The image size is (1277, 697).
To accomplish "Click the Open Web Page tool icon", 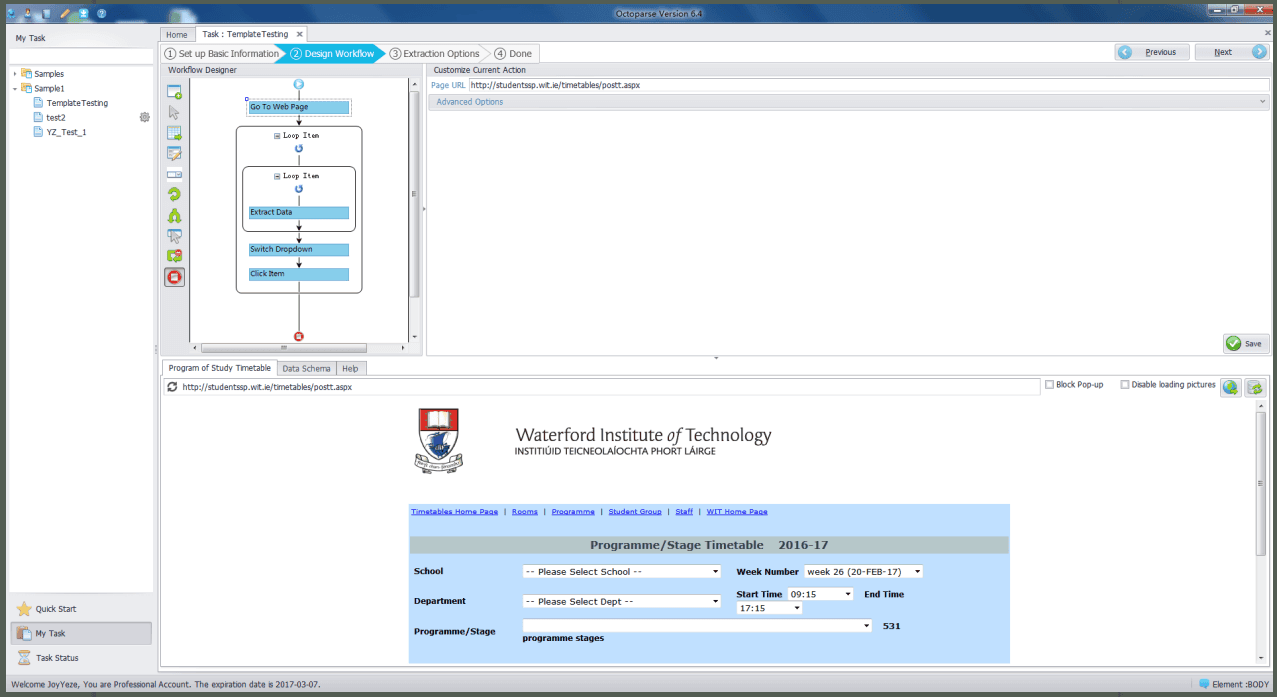I will coord(174,92).
